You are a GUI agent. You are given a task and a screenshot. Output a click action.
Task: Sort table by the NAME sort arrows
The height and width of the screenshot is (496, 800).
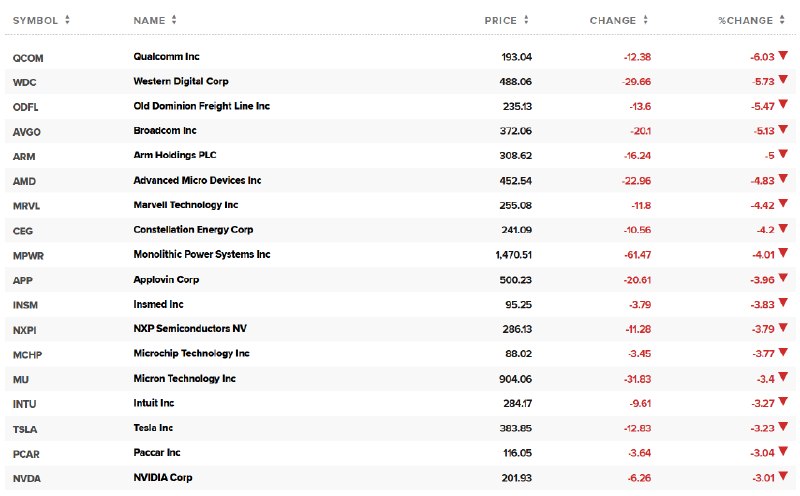[174, 20]
